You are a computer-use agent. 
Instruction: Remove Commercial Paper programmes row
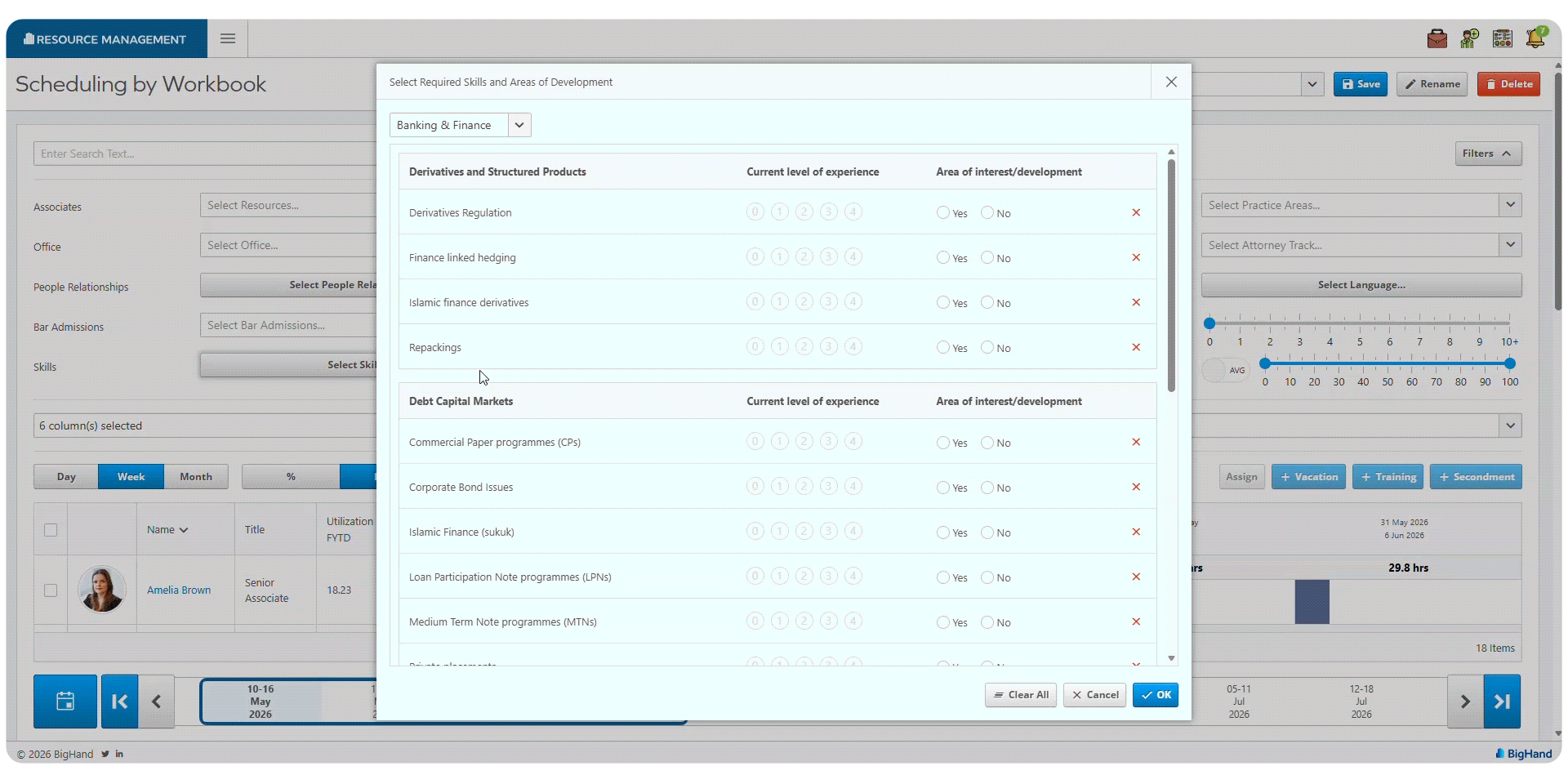[1136, 442]
